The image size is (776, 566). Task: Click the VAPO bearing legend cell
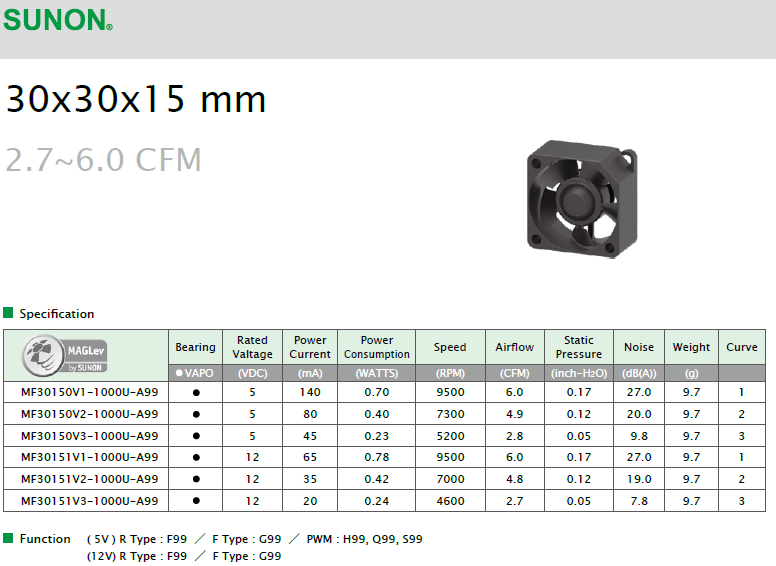pyautogui.click(x=195, y=373)
